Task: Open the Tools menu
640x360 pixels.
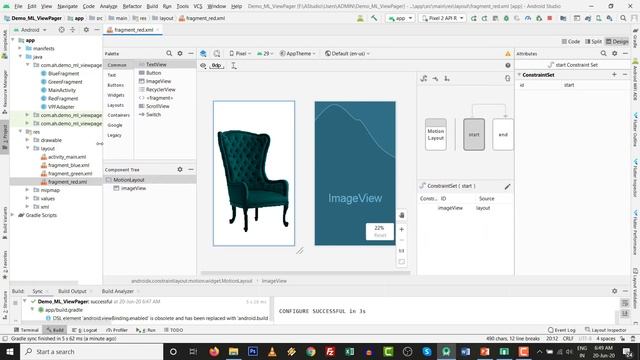Action: tap(182, 6)
